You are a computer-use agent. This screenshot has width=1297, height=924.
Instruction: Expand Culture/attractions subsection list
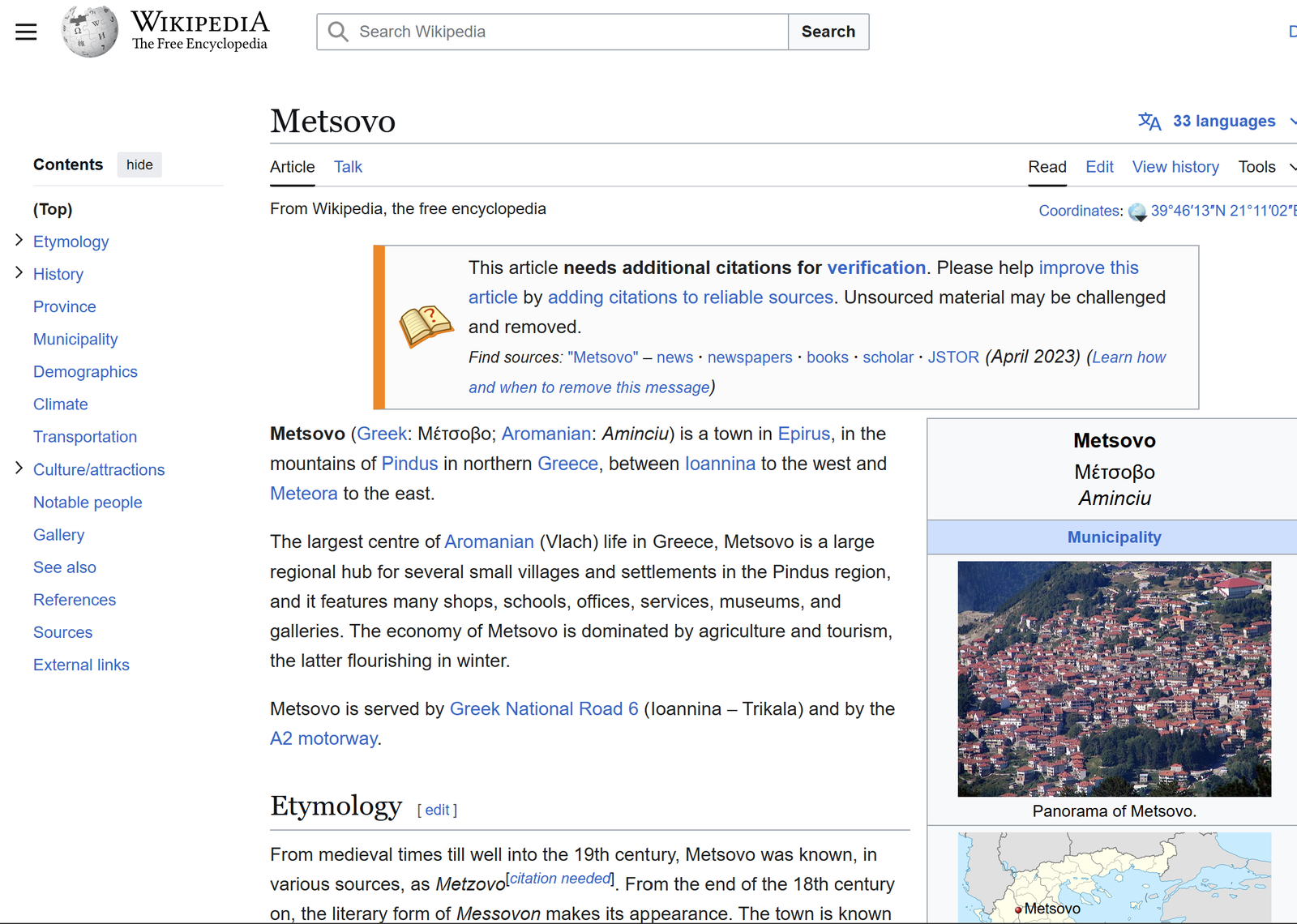click(19, 468)
